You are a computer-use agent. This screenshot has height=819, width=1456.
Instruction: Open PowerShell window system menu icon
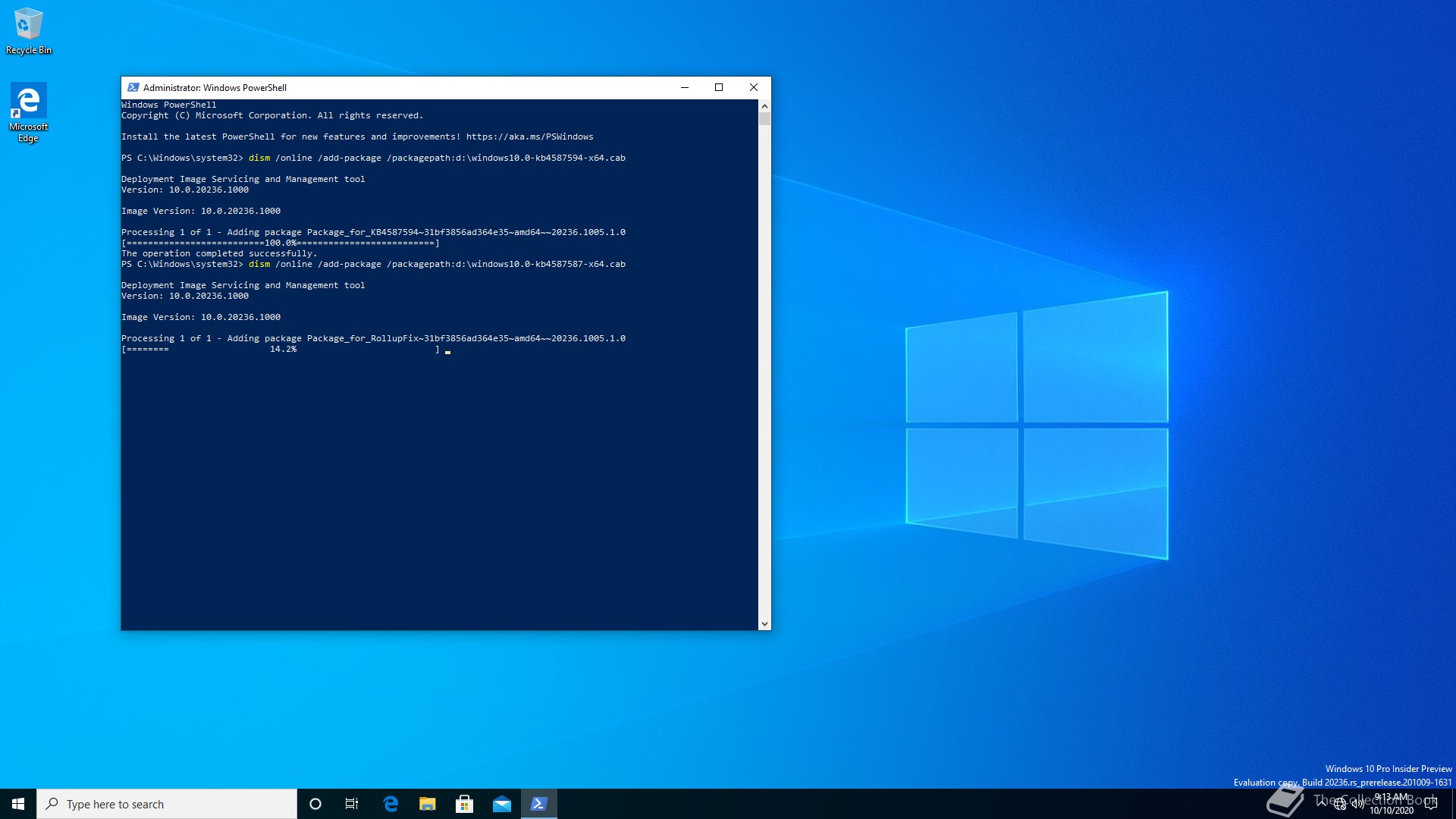[x=133, y=87]
